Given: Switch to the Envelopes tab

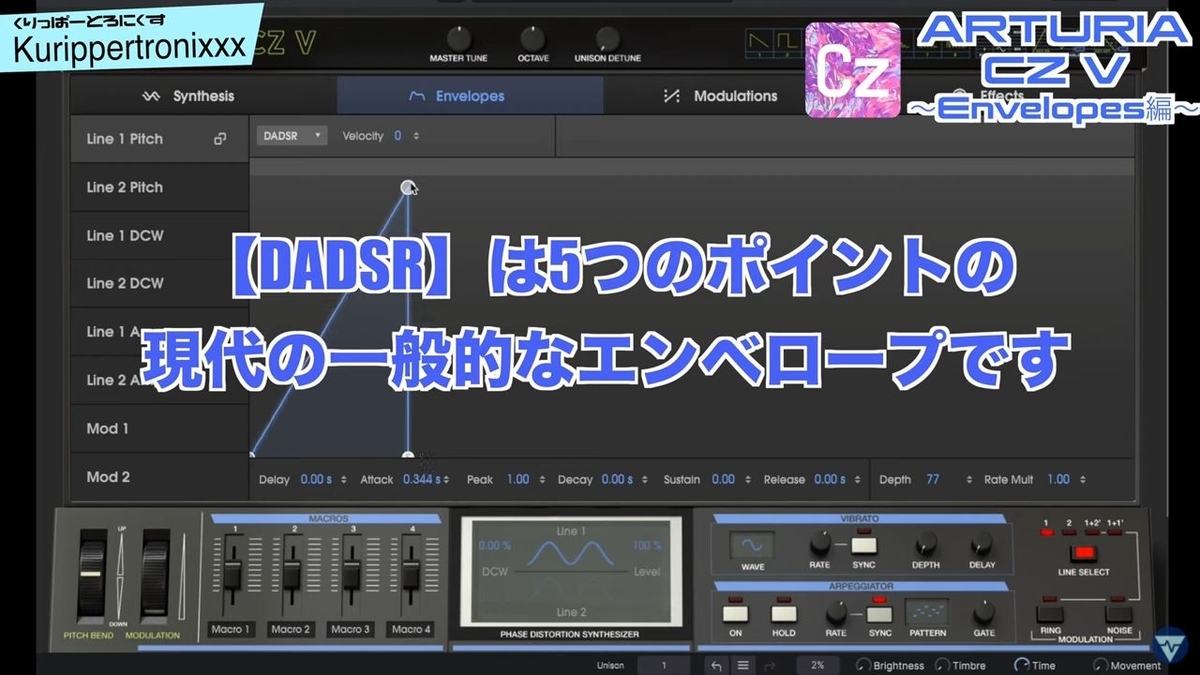Looking at the screenshot, I should (470, 96).
